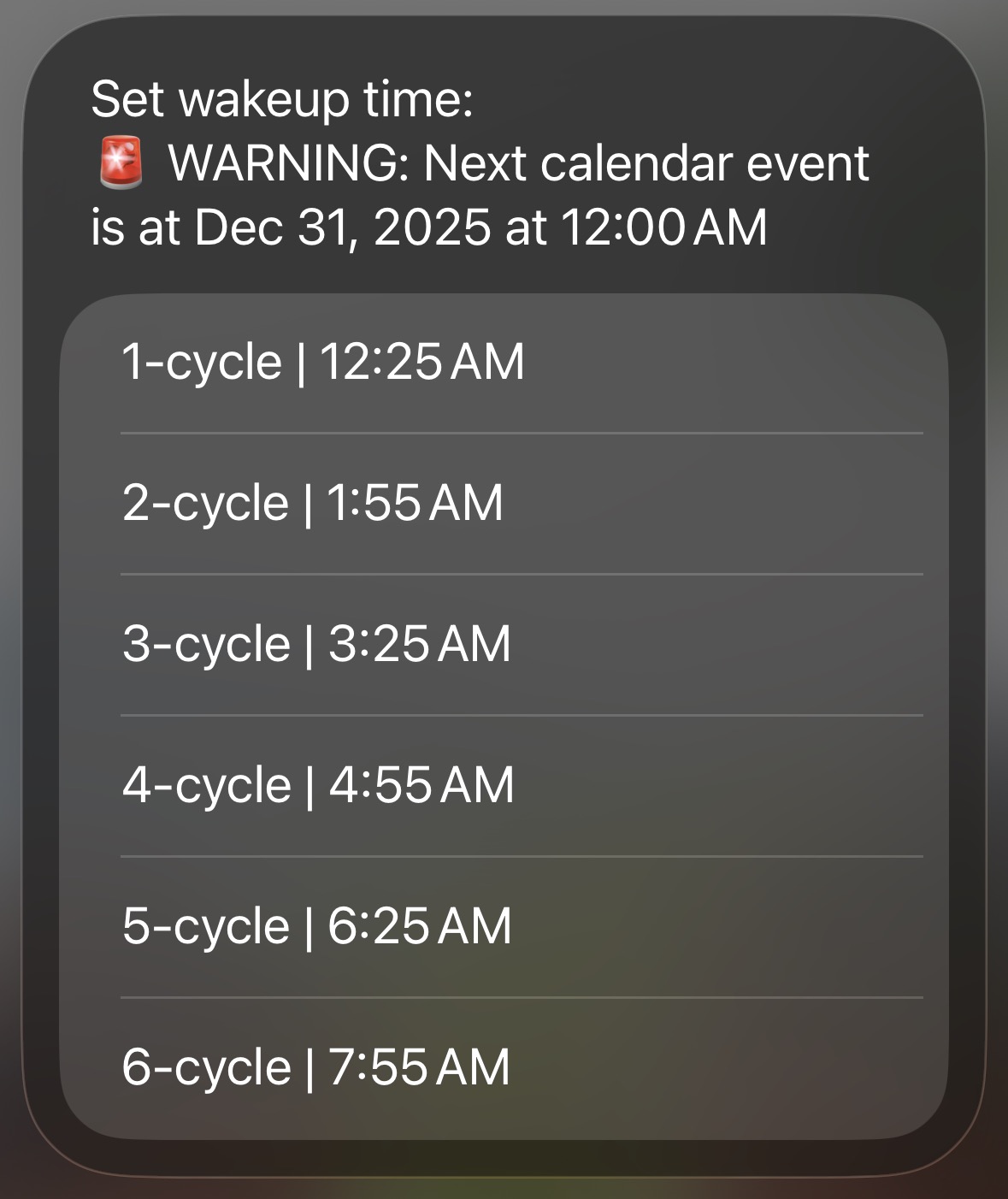Wake up at 4:55 AM
This screenshot has height=1199, width=1008.
(421, 785)
